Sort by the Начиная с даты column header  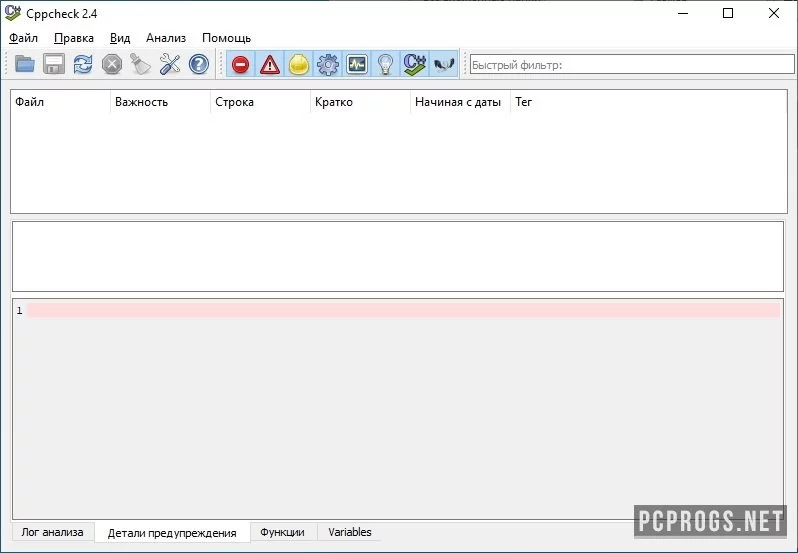(460, 102)
